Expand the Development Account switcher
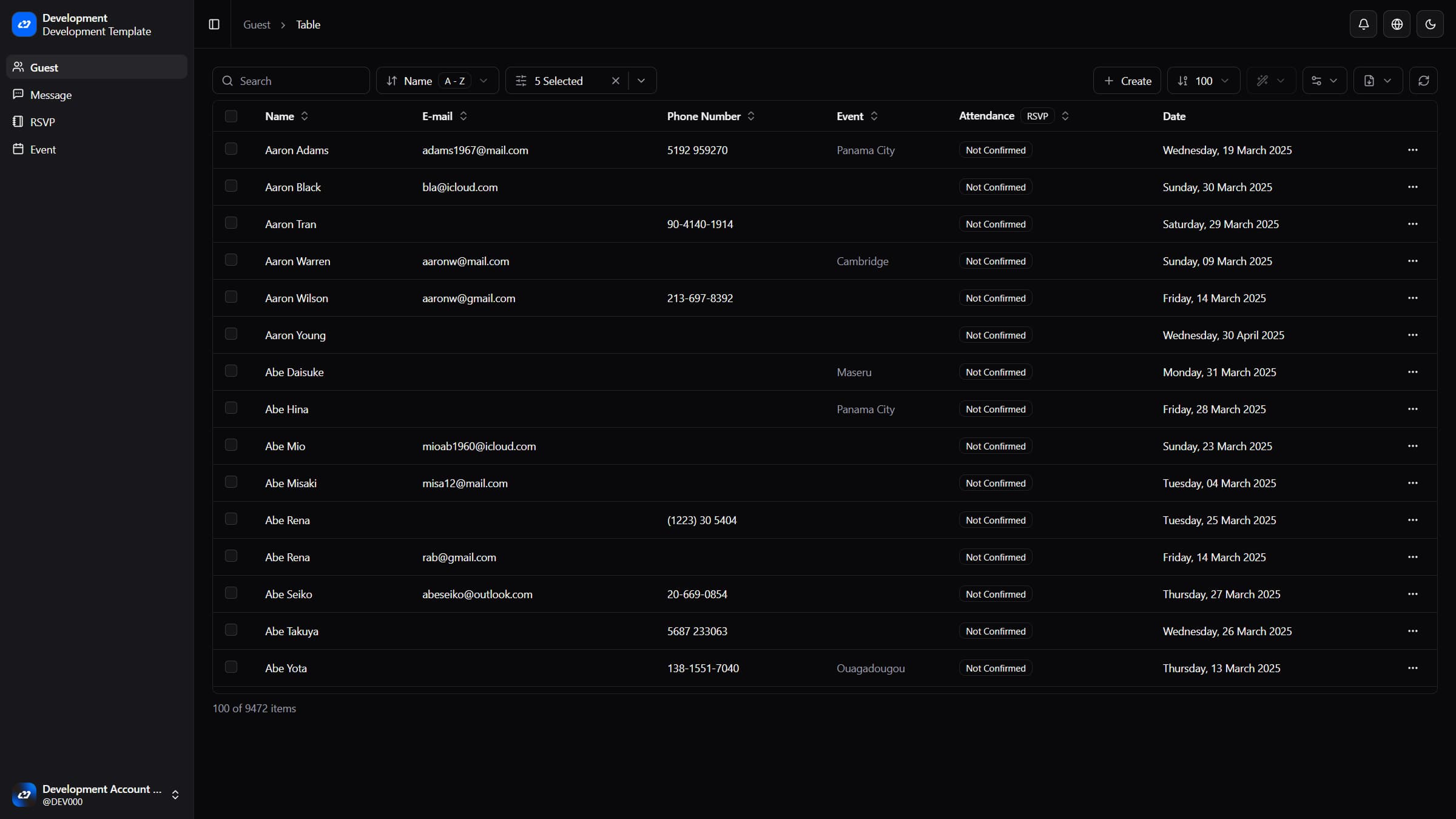The height and width of the screenshot is (819, 1456). [175, 795]
